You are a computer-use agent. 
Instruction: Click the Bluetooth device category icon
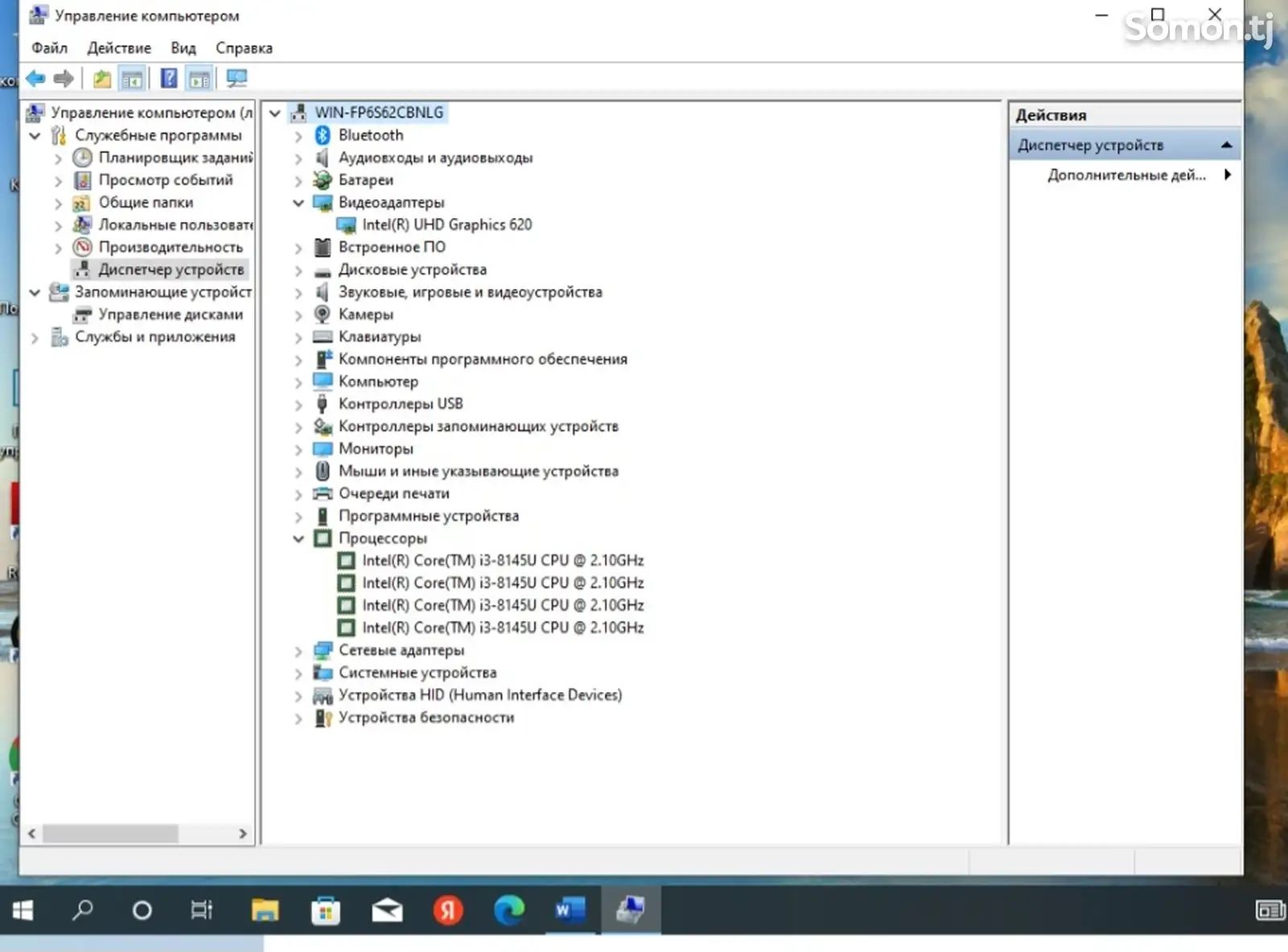(323, 135)
